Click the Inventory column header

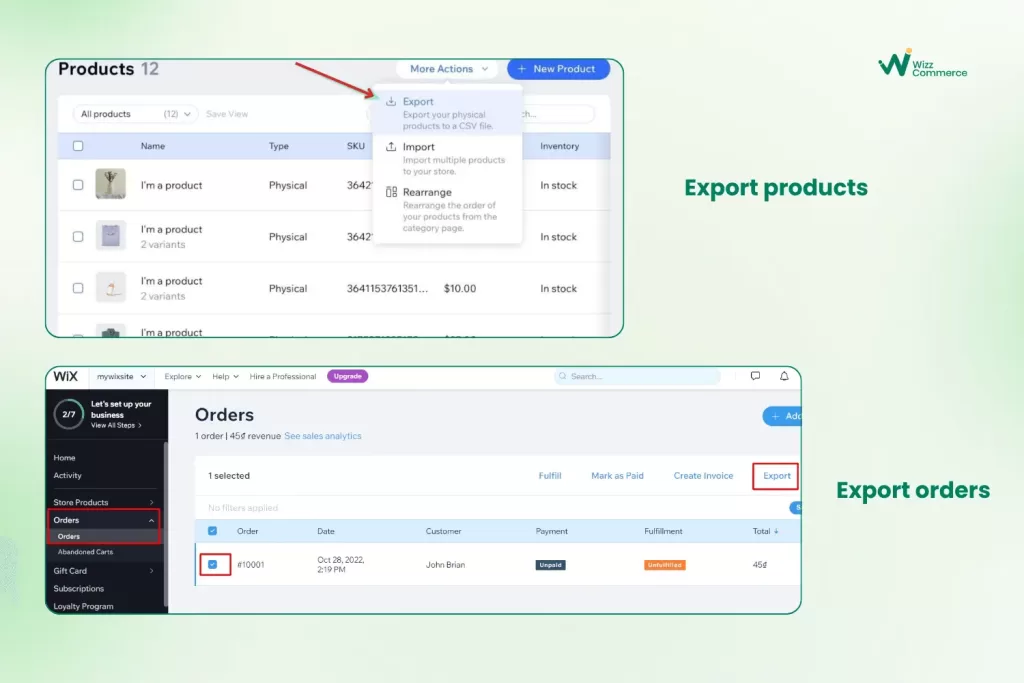click(559, 146)
